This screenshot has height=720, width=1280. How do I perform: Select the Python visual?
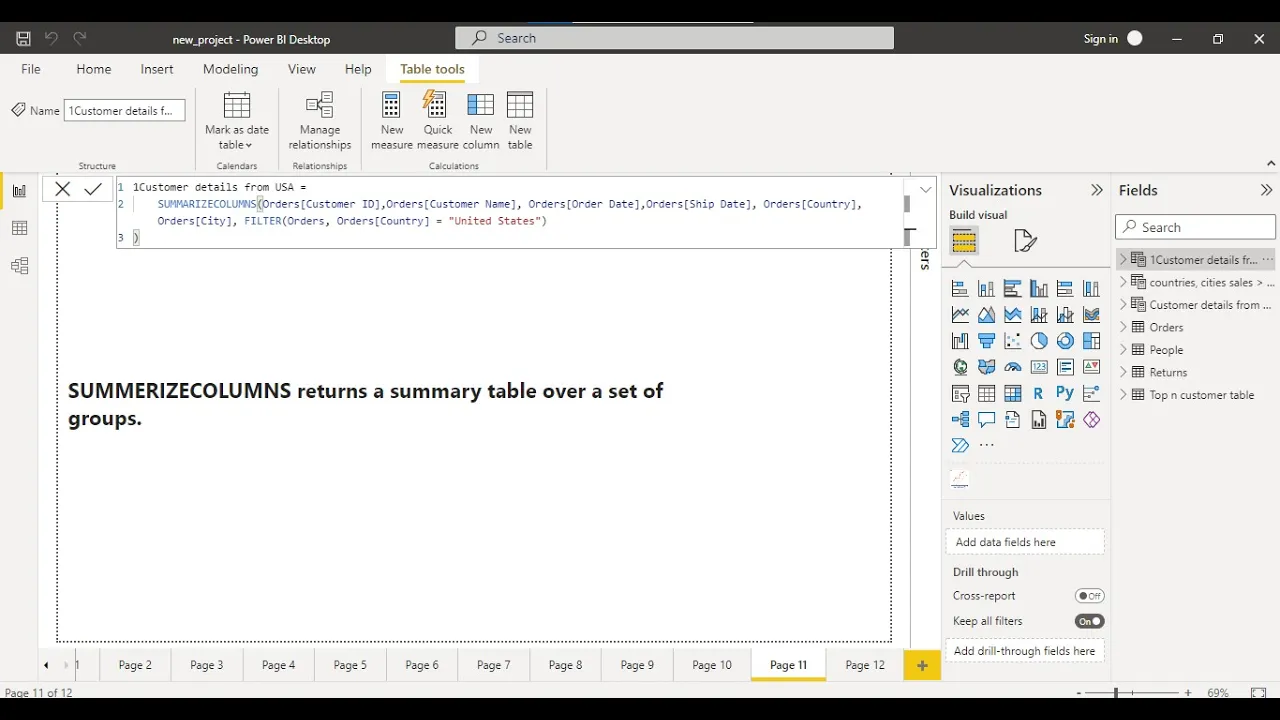coord(1065,393)
